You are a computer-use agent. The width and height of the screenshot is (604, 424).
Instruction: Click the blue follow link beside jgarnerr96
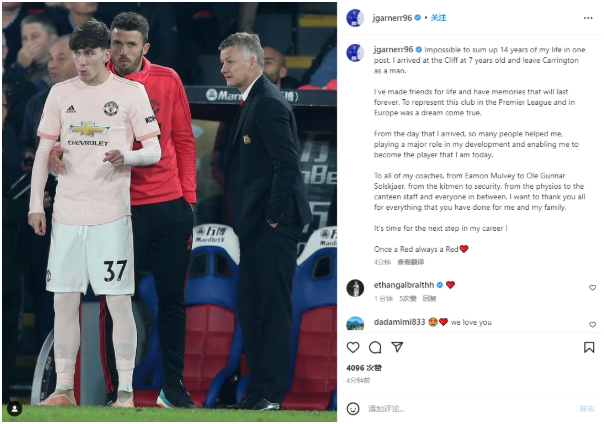tap(438, 18)
